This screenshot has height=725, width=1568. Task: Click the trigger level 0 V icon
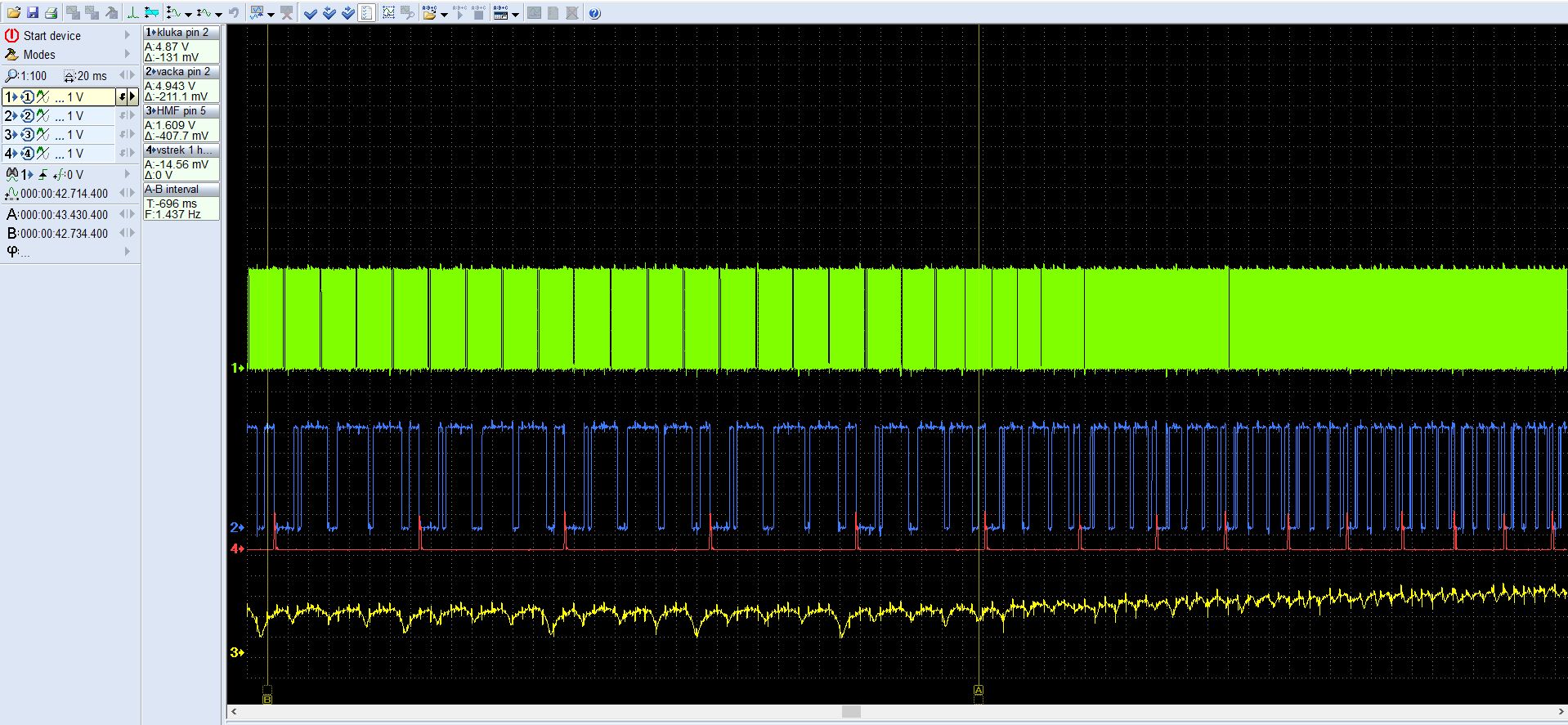[59, 175]
